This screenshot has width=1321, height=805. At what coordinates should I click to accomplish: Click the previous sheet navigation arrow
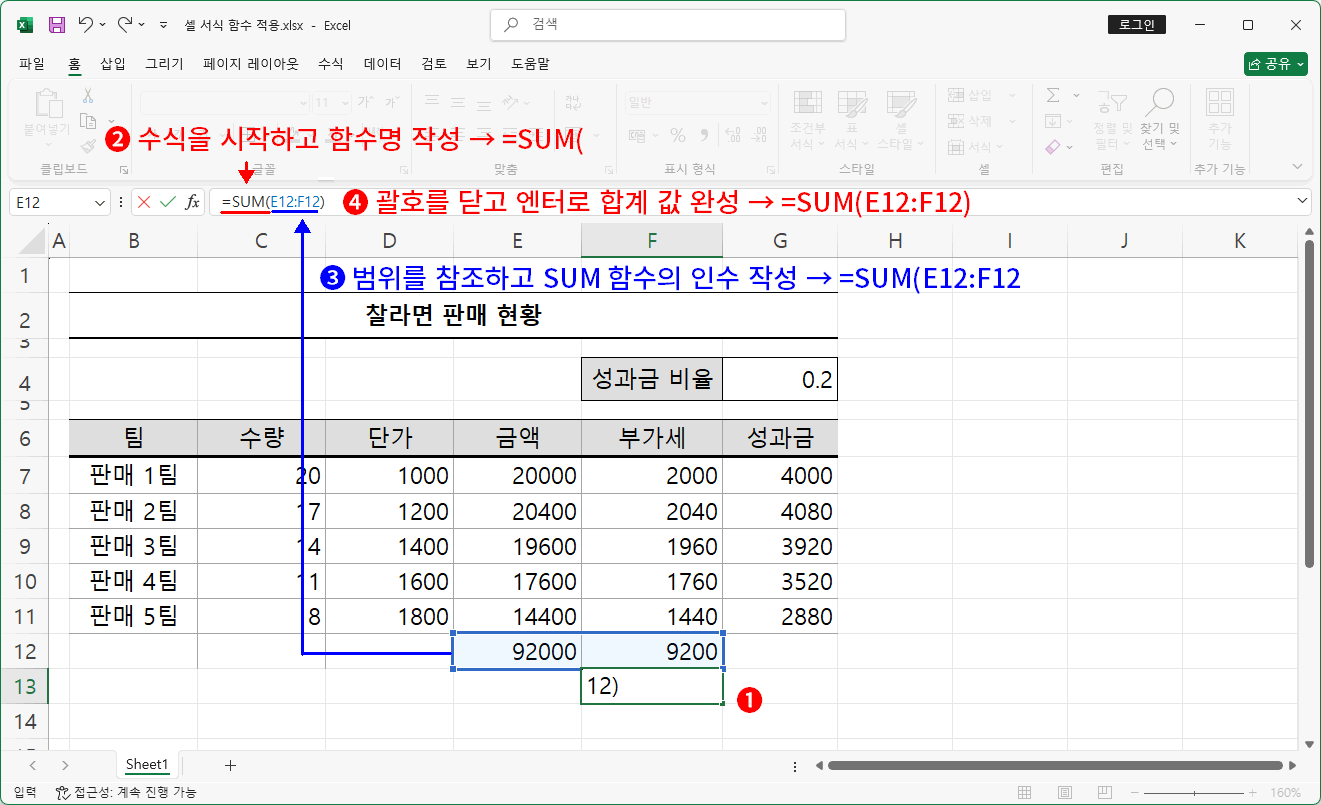pyautogui.click(x=33, y=765)
